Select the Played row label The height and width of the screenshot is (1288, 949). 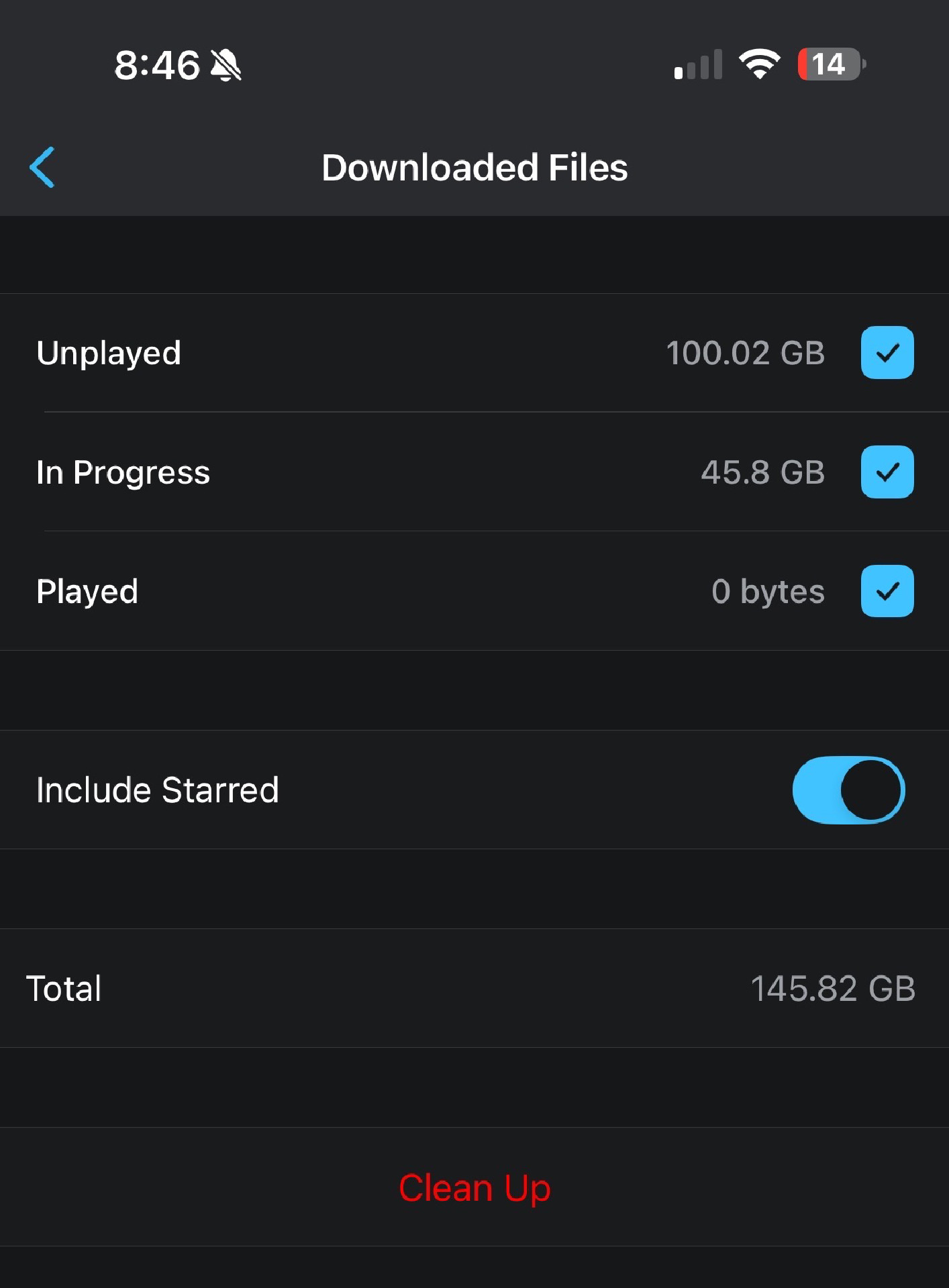[x=87, y=592]
